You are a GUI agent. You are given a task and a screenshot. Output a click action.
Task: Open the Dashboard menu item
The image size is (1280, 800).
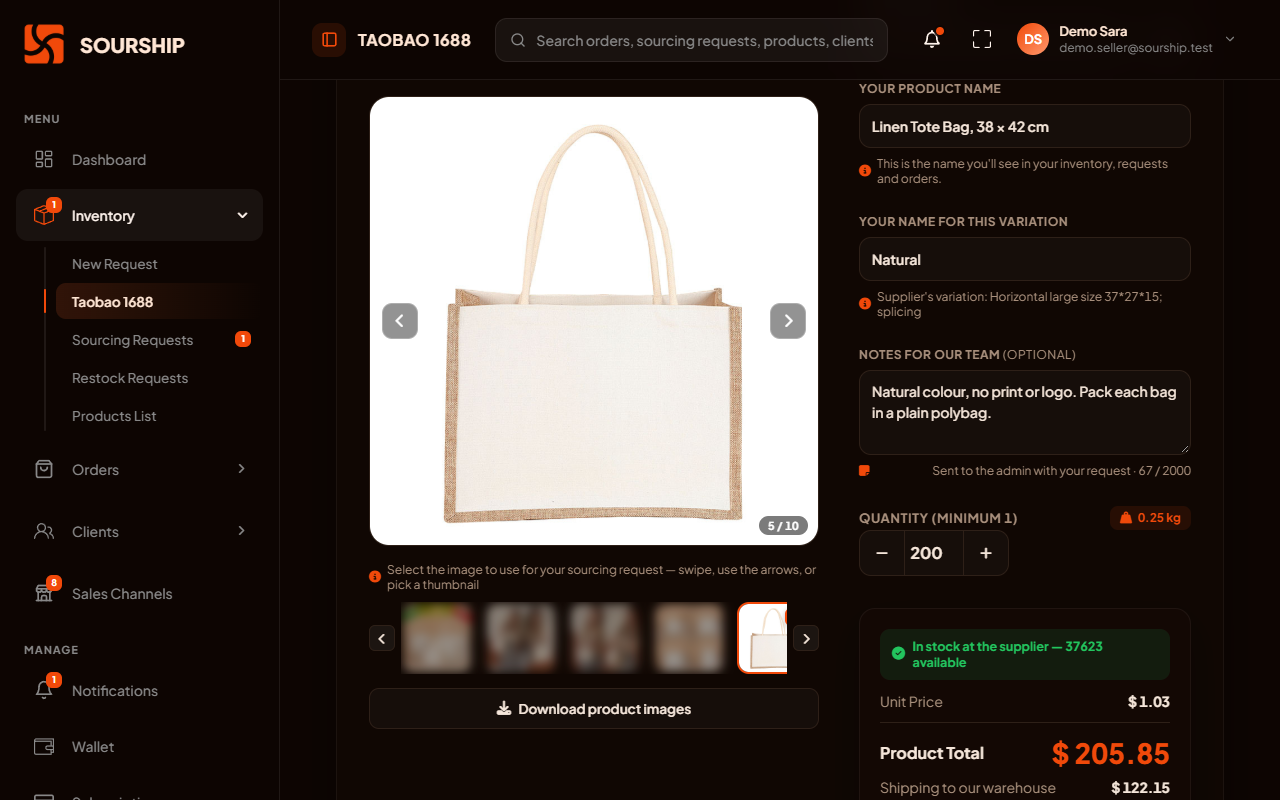coord(139,160)
